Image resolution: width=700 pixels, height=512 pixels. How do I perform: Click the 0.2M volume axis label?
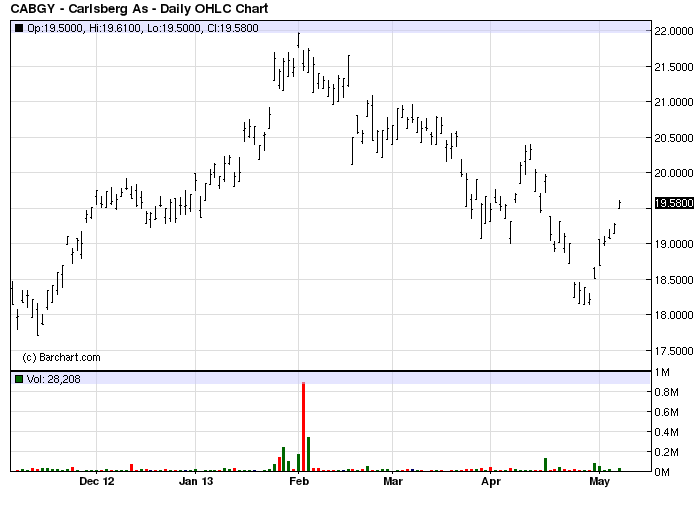coord(667,452)
